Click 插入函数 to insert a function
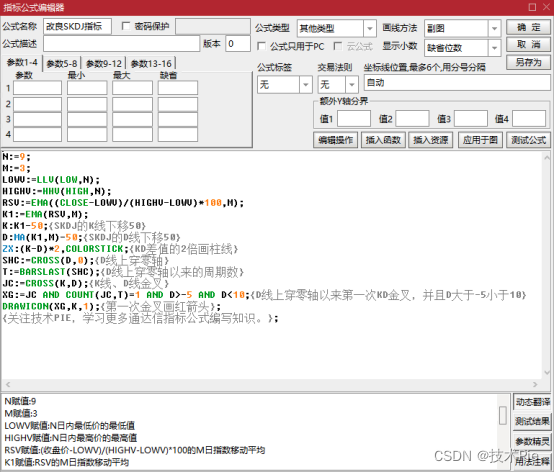554x473 pixels. (383, 140)
